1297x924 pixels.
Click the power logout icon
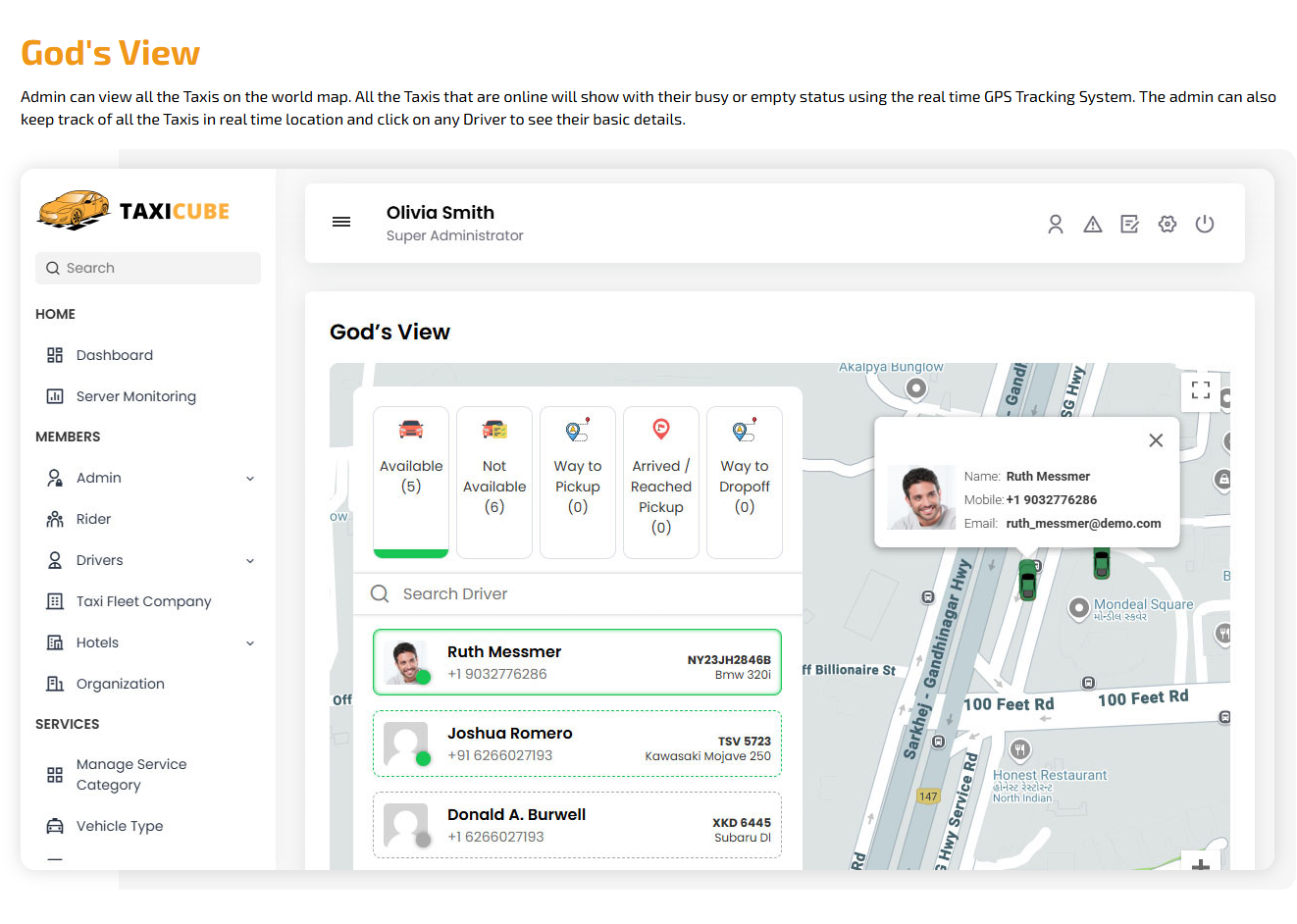coord(1205,225)
